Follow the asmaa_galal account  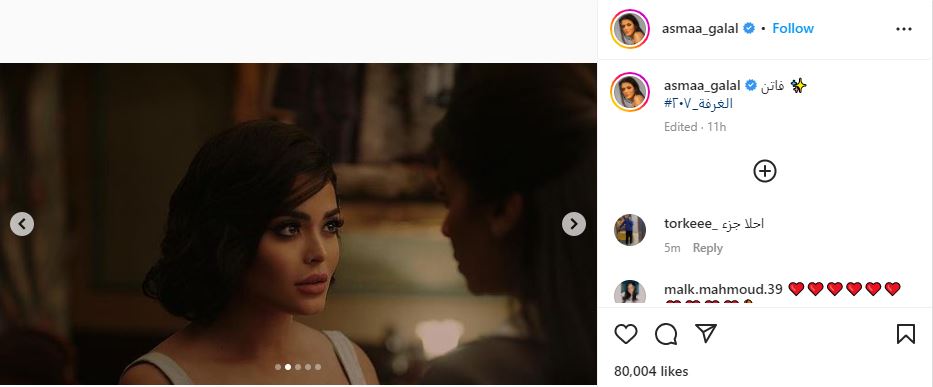pos(793,29)
